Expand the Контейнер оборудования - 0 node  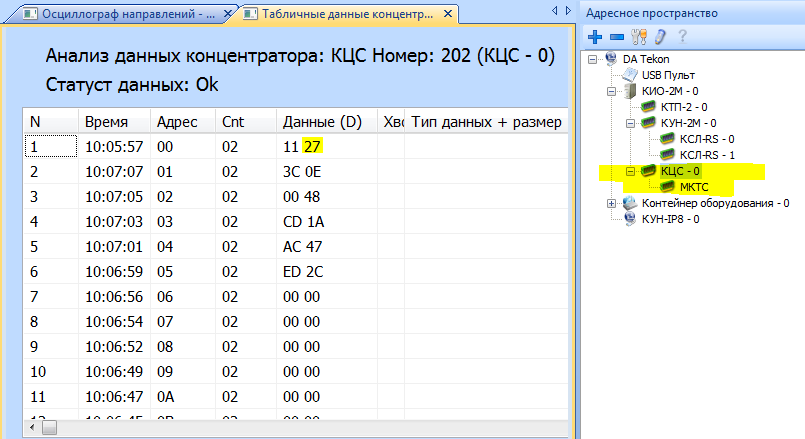pos(613,203)
